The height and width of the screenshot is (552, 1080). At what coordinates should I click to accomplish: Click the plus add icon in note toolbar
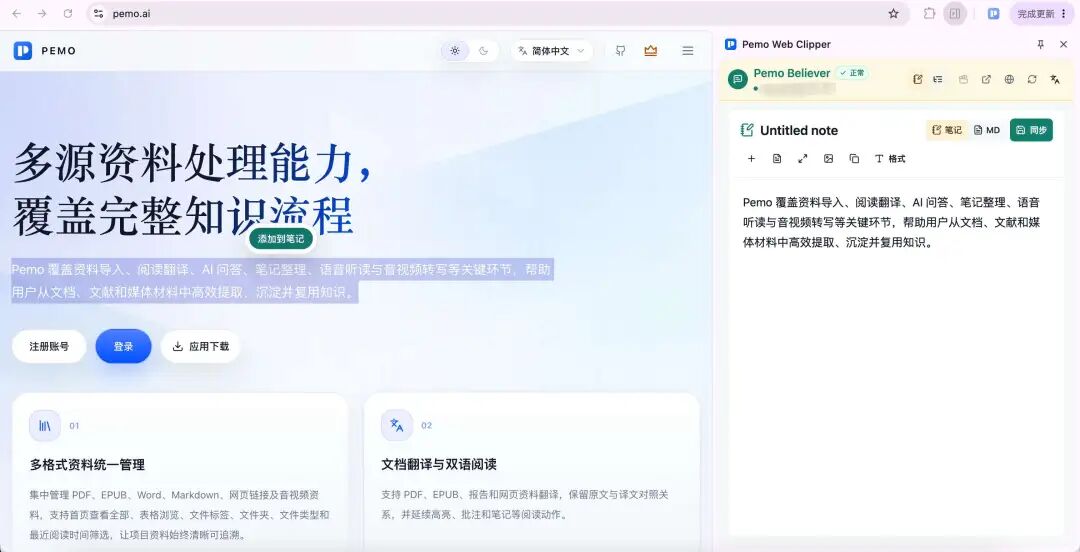click(751, 159)
